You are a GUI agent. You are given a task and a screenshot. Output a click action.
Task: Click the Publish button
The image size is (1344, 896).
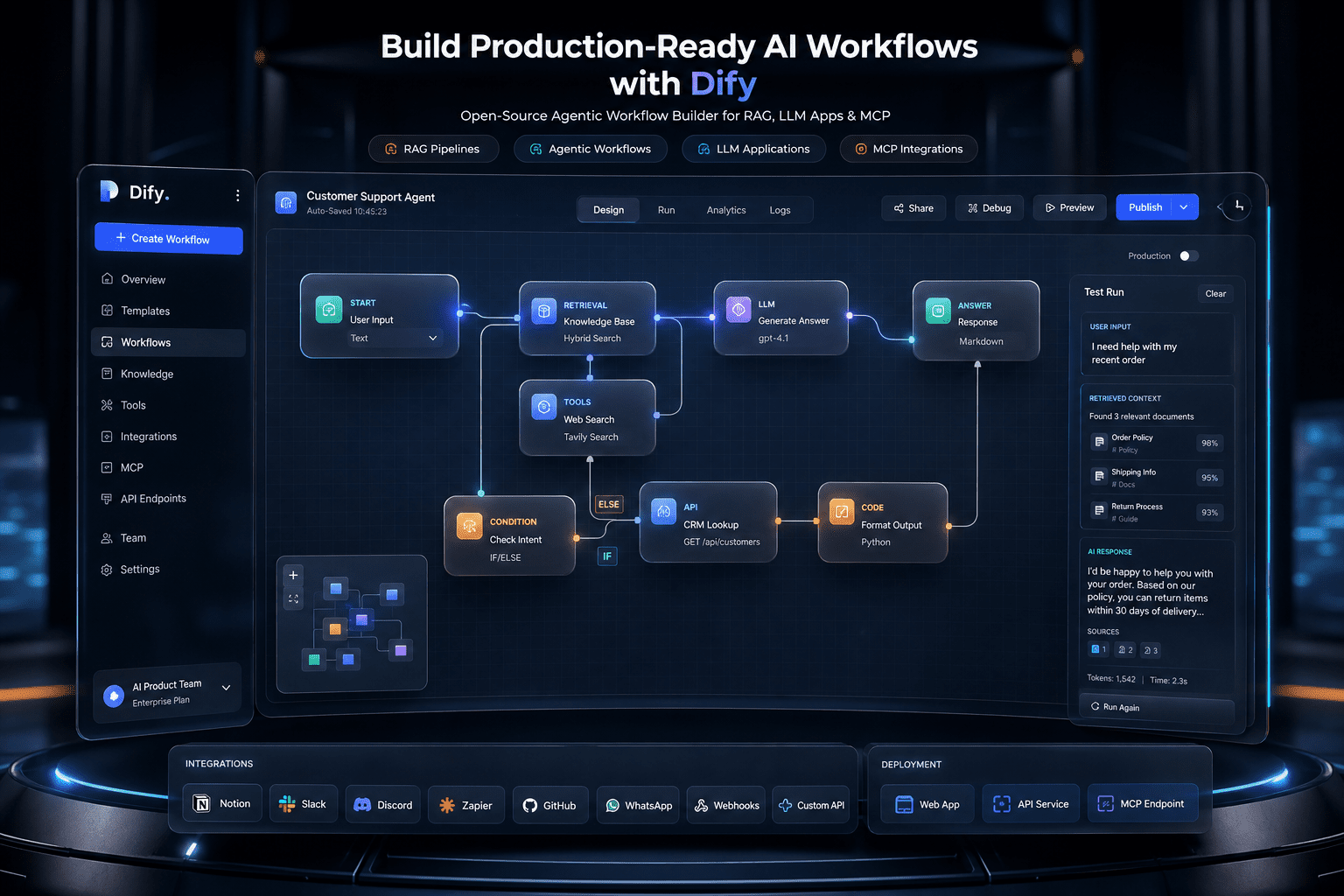click(1144, 207)
